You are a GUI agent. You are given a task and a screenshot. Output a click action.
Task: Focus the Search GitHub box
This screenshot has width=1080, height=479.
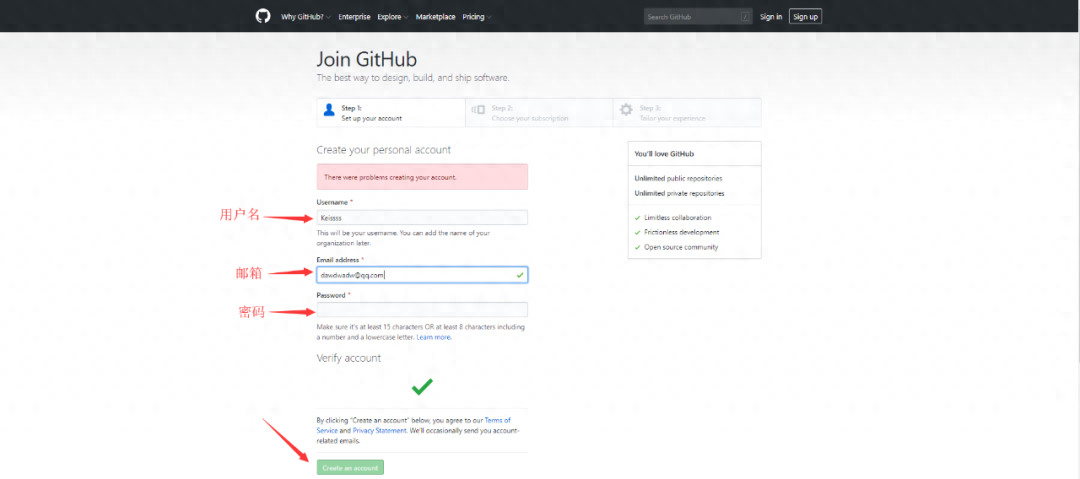pyautogui.click(x=693, y=17)
